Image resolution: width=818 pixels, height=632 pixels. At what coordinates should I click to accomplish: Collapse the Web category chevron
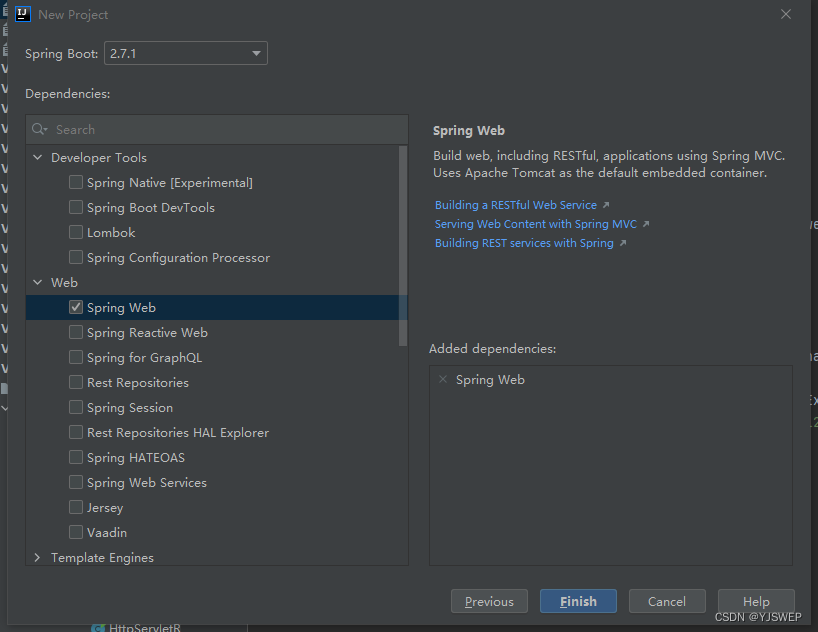click(38, 282)
